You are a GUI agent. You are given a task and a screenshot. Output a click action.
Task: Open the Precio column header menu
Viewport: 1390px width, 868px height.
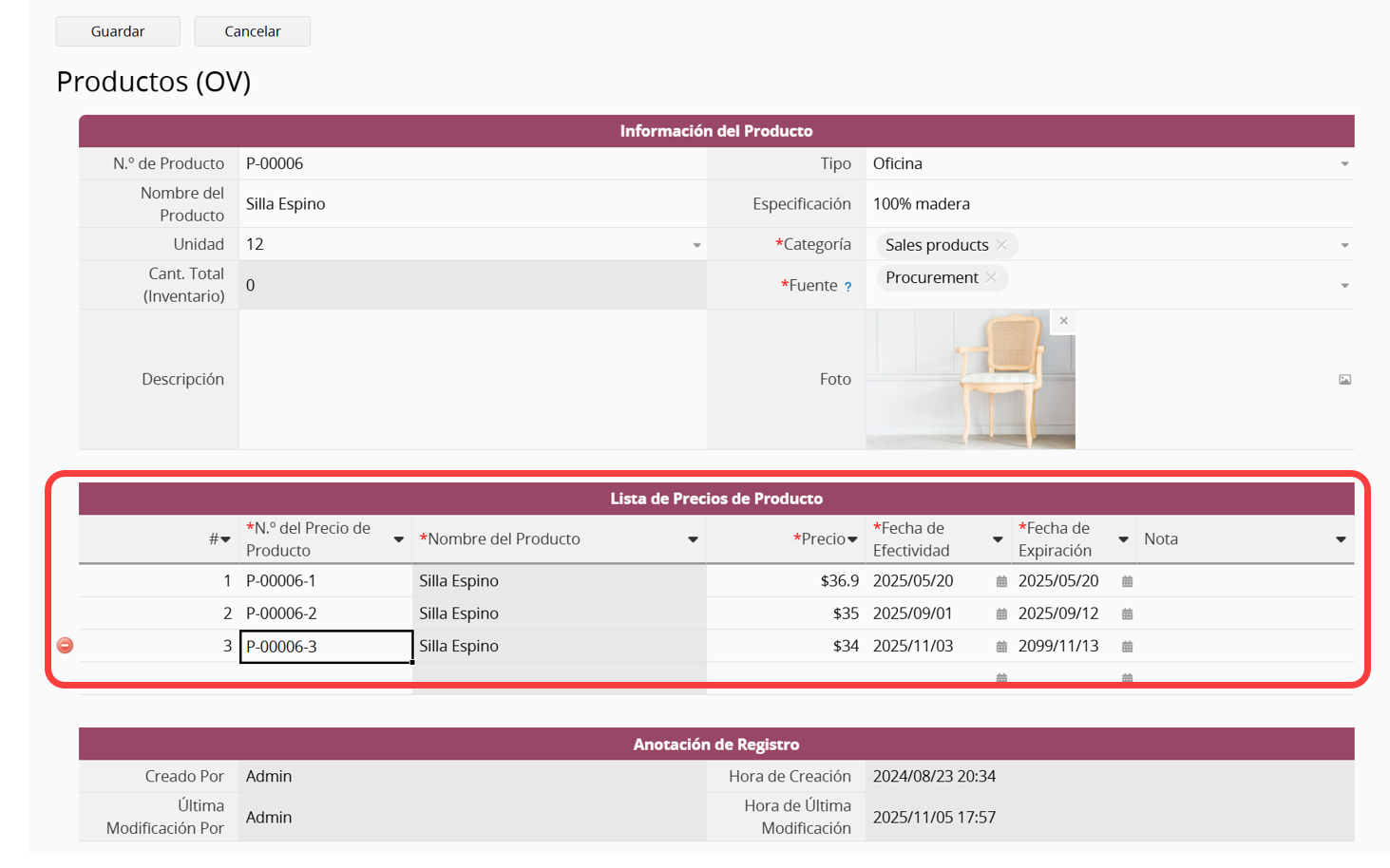coord(852,539)
